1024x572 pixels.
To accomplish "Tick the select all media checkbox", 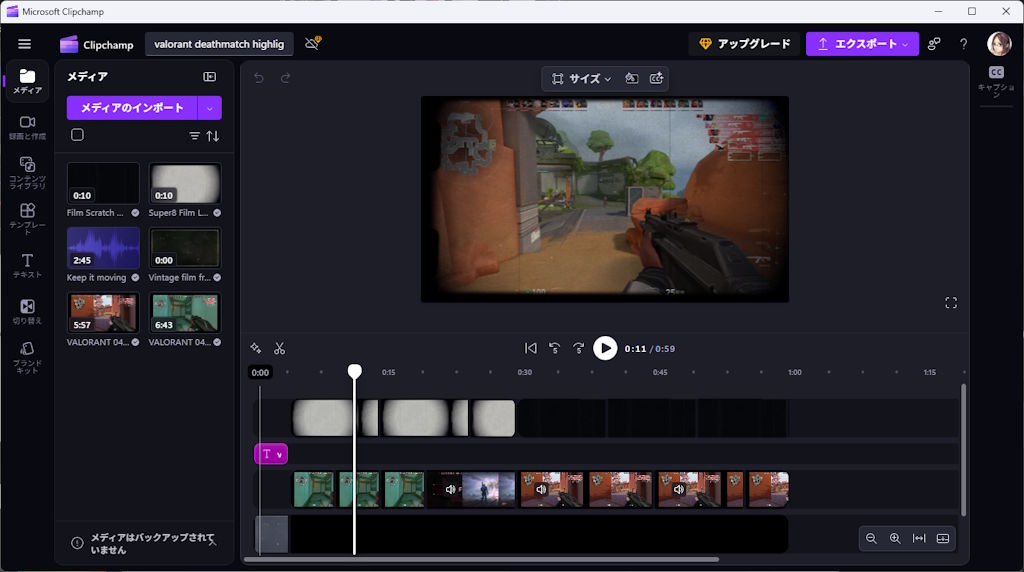I will click(x=77, y=135).
